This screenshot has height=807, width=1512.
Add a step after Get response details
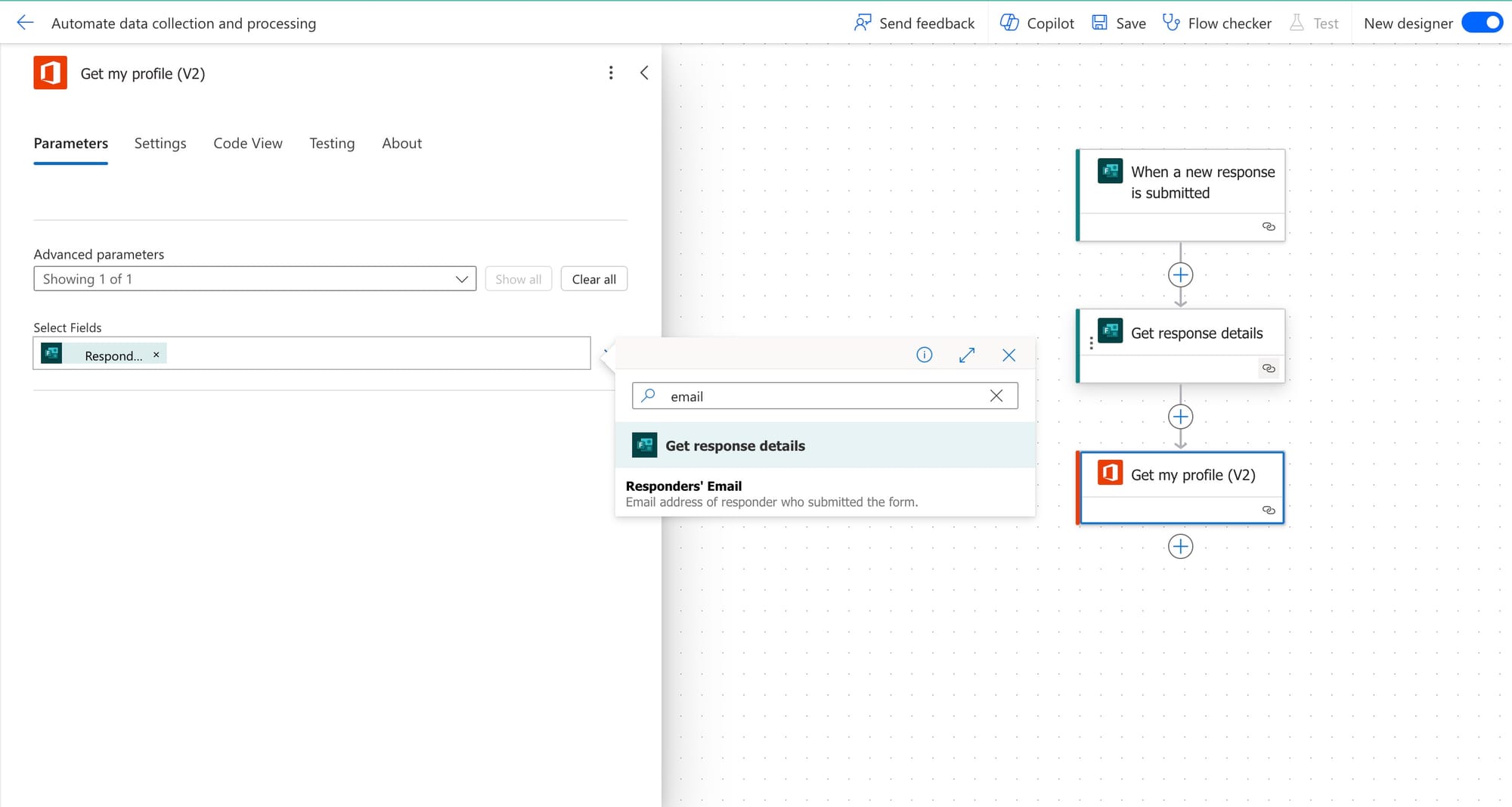[1180, 417]
